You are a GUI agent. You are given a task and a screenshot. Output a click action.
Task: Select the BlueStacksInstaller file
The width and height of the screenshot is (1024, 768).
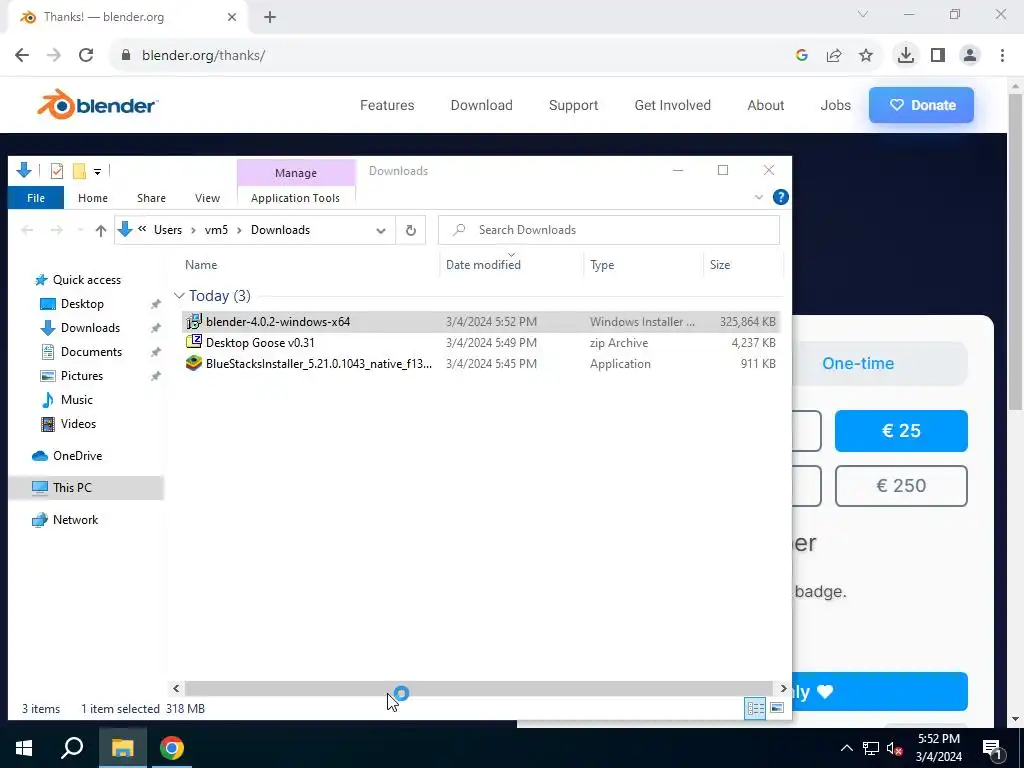480,364
